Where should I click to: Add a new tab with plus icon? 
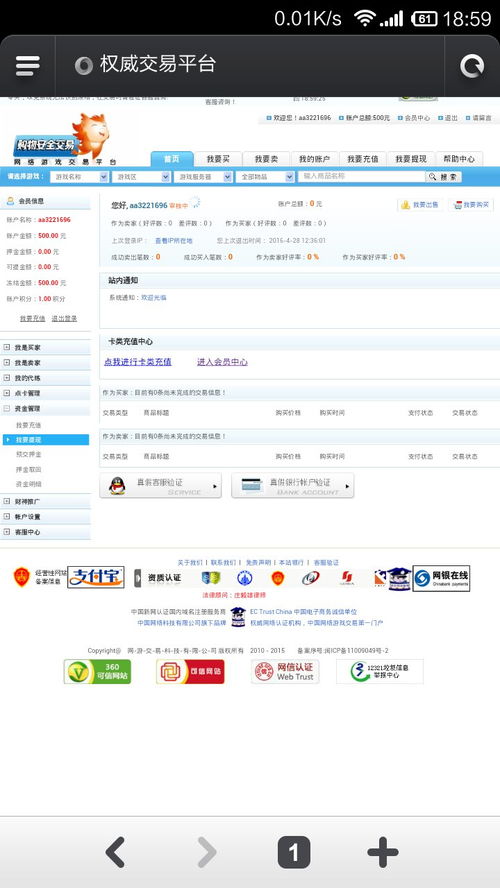(383, 852)
